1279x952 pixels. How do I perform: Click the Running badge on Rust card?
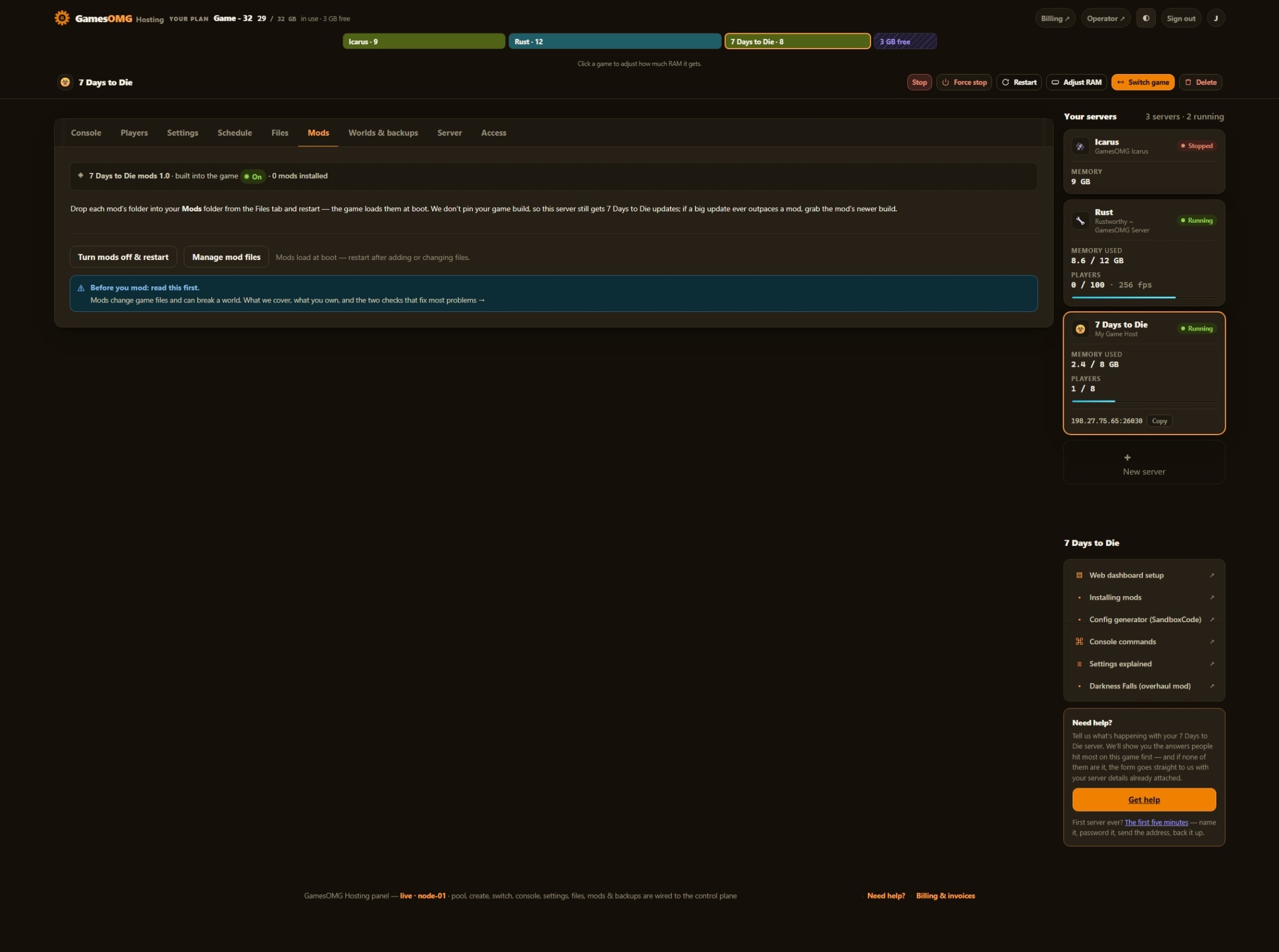click(1197, 221)
